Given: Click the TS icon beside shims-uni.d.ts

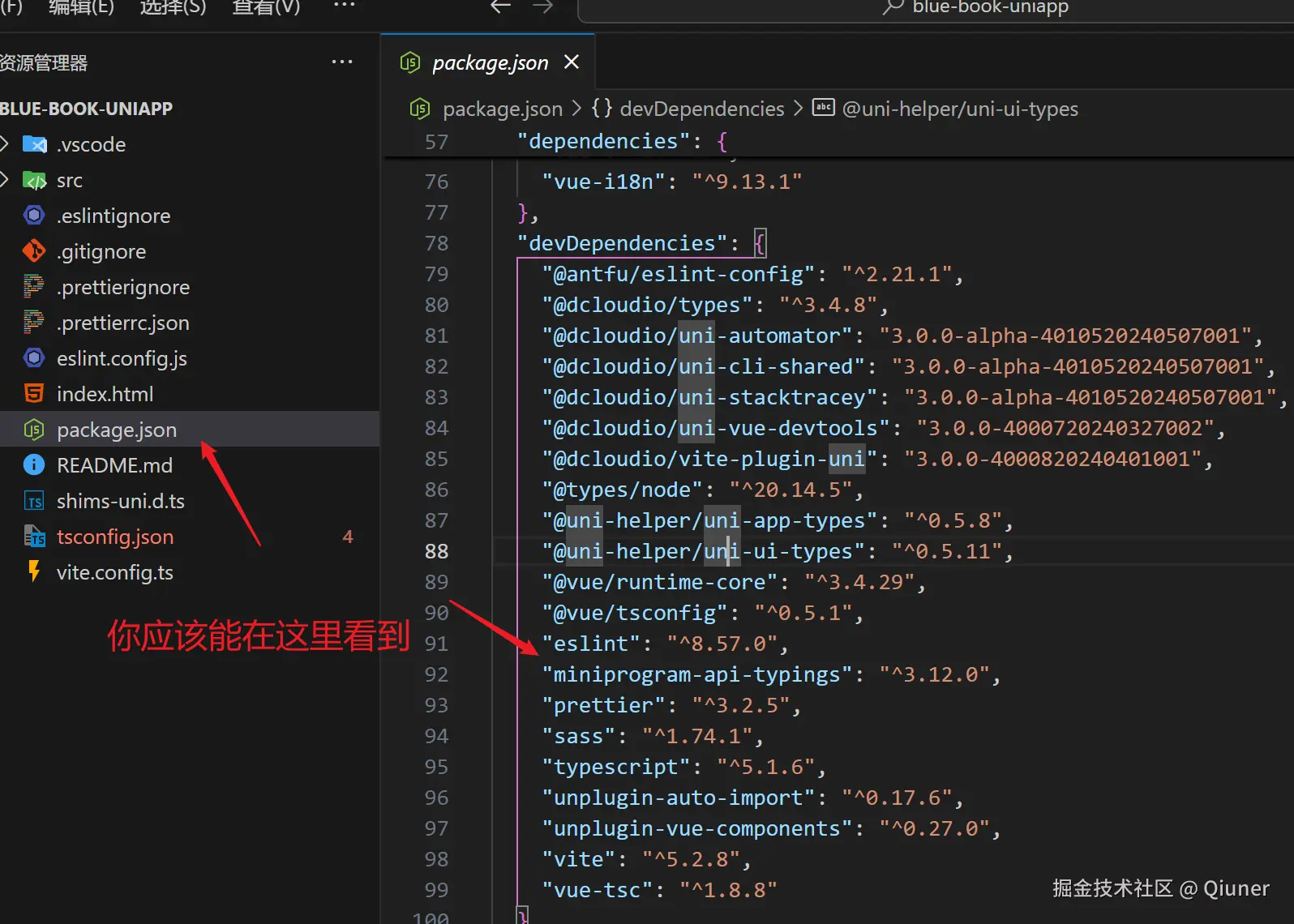Looking at the screenshot, I should tap(34, 502).
